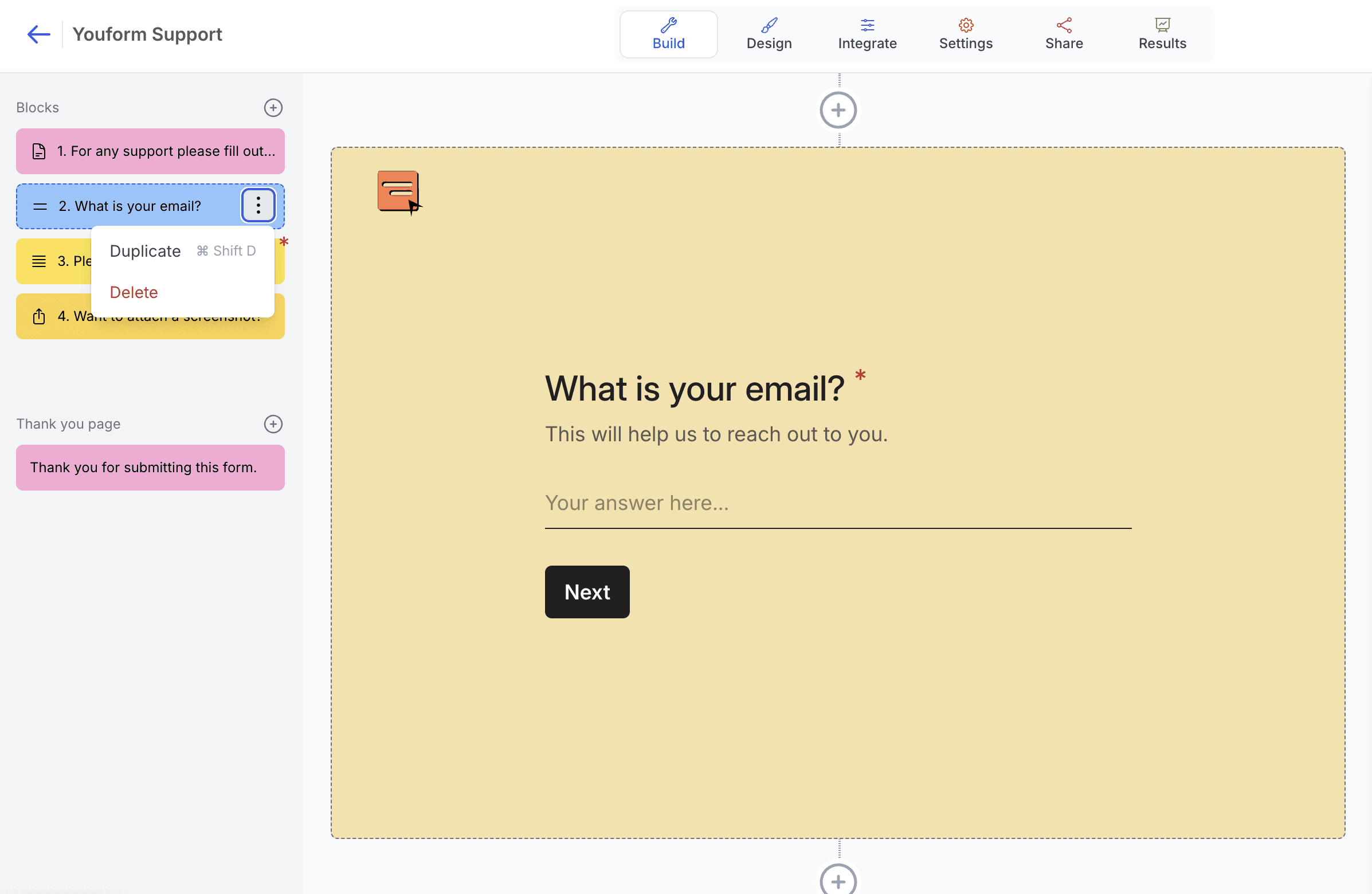Select Thank you for submitting this form page

[x=151, y=468]
